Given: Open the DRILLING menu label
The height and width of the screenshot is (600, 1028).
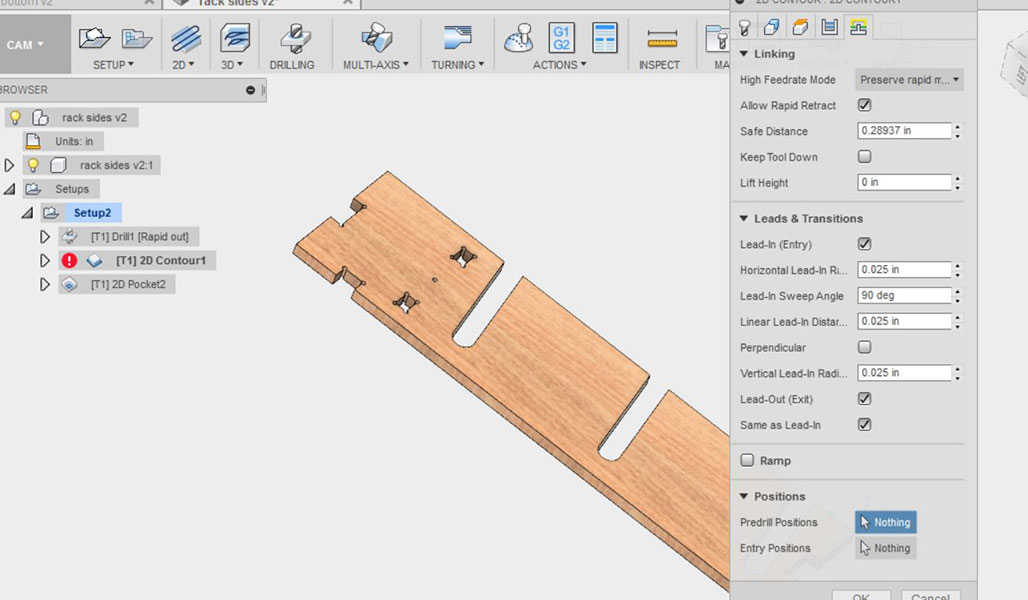Looking at the screenshot, I should tap(292, 65).
